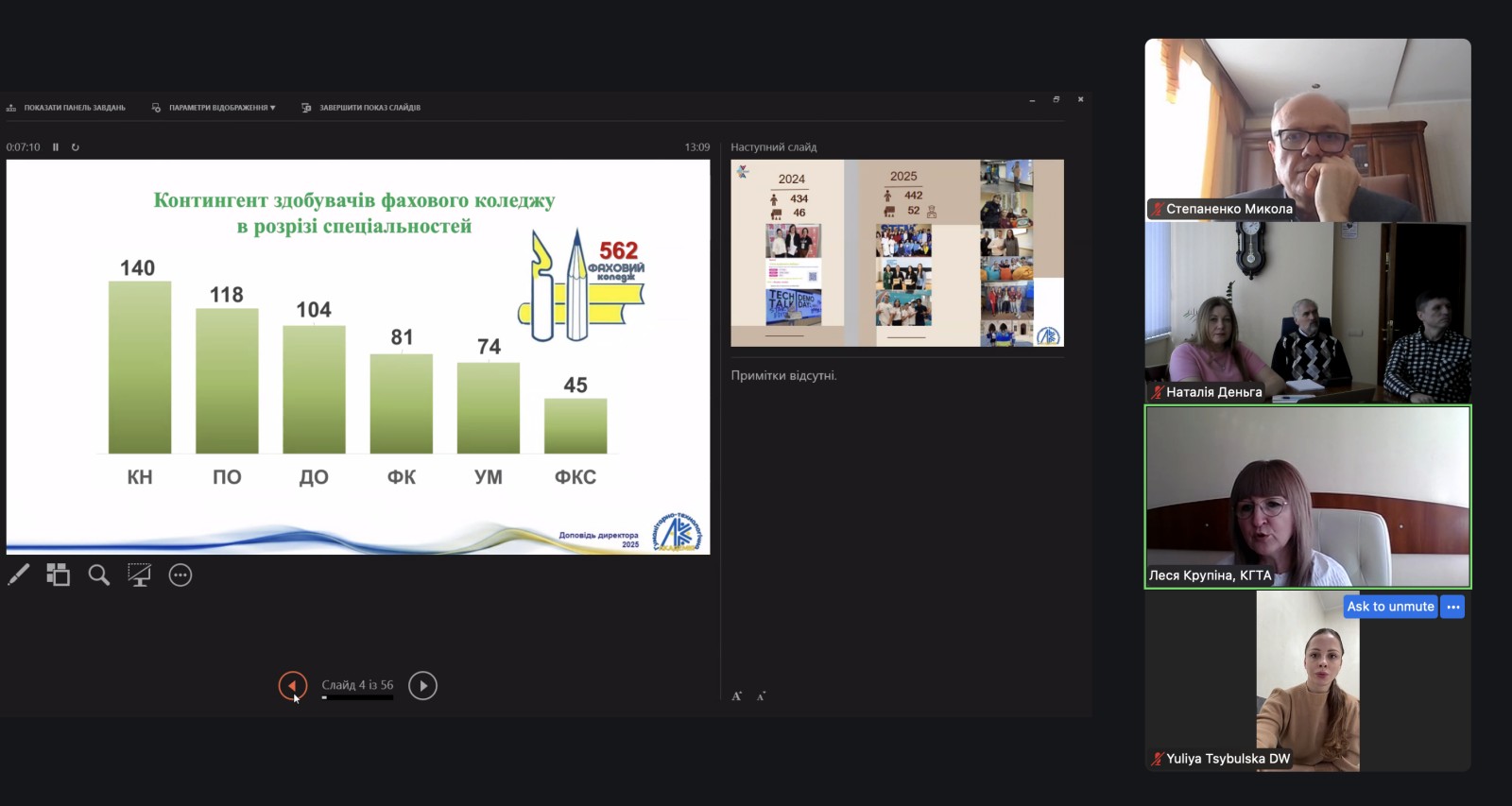Click the Show Taskbar (ПОКАЗАТИ ПАНЕЛЬ ЗАВДАНЬ) button
The height and width of the screenshot is (806, 1512).
click(66, 108)
